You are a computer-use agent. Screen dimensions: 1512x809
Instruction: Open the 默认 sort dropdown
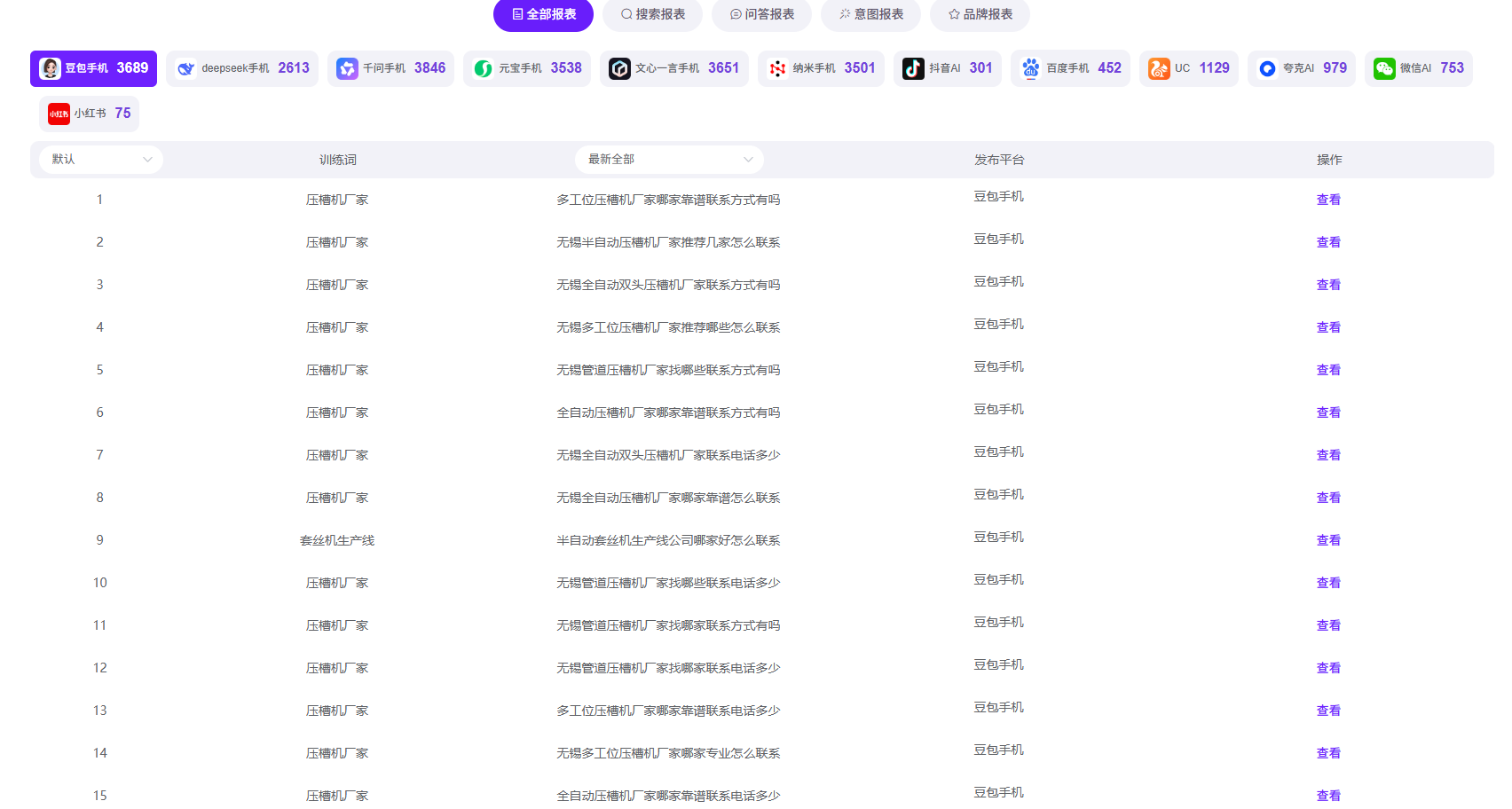pos(101,160)
